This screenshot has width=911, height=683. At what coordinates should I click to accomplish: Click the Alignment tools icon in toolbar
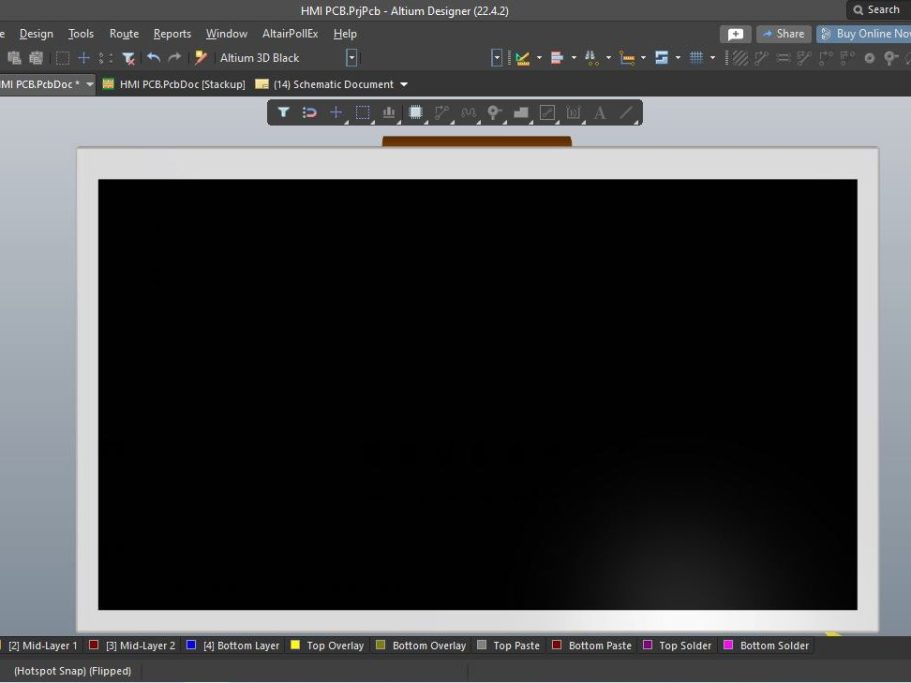557,57
